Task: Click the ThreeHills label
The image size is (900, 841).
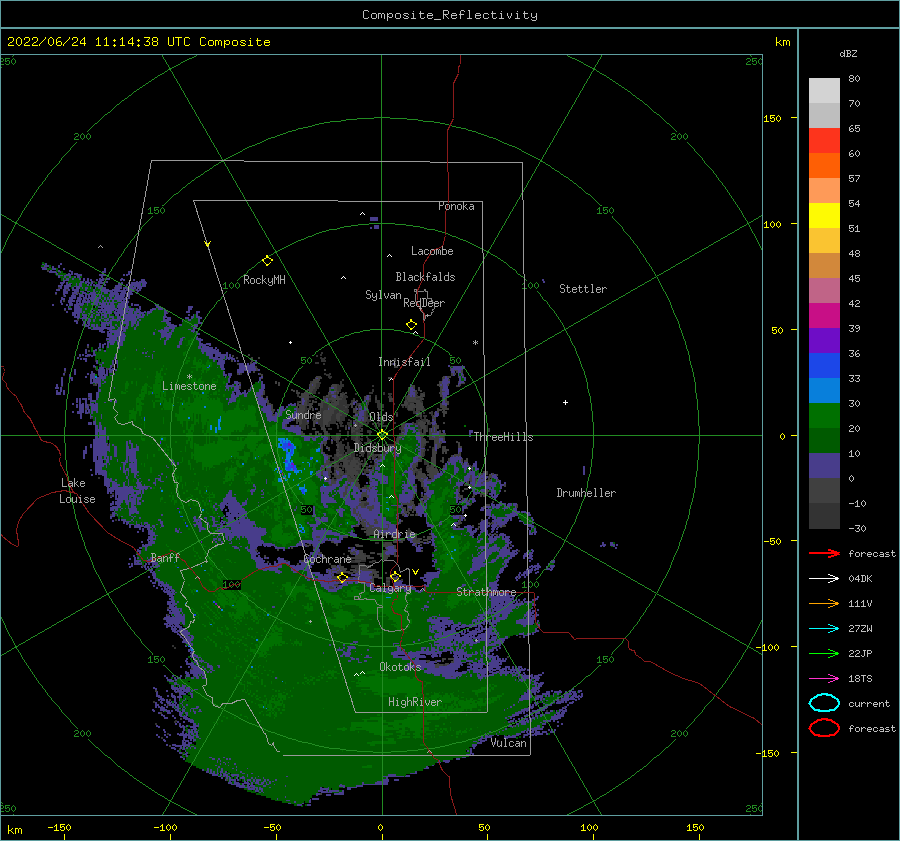Action: pos(503,437)
